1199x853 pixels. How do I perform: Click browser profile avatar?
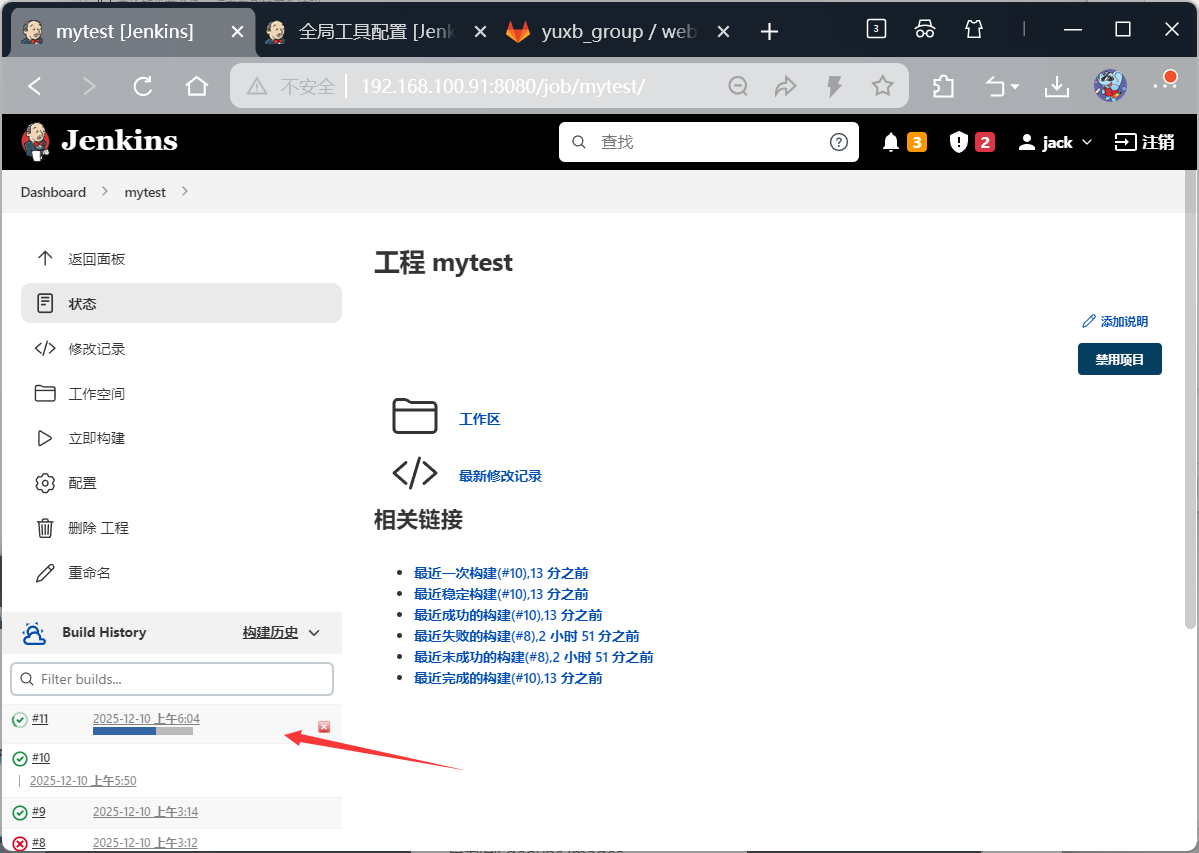(1110, 86)
